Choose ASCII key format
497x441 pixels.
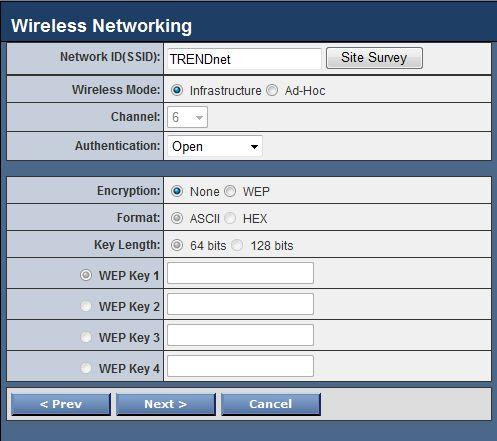click(x=177, y=218)
